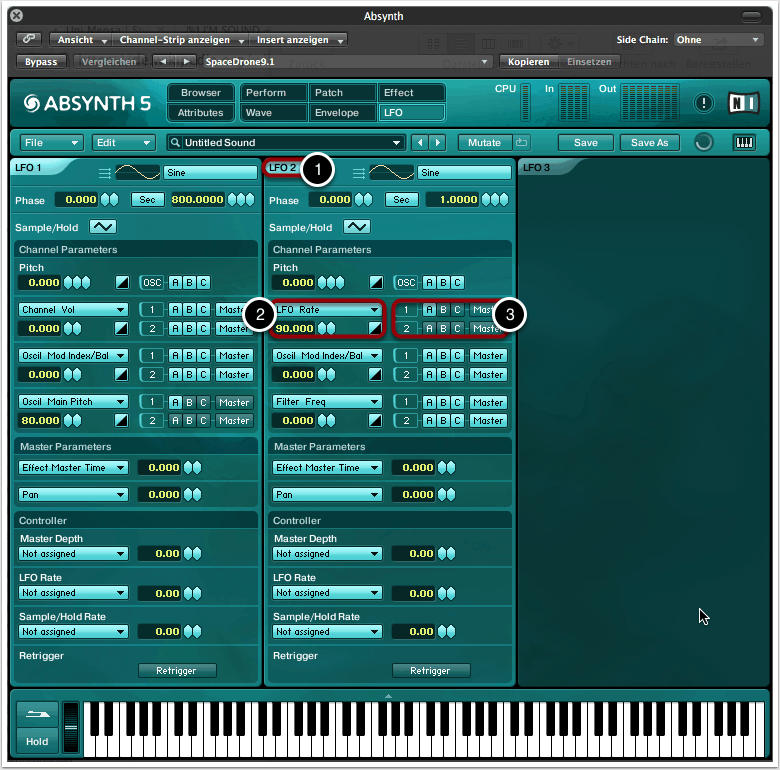Expand the Side Chain 'Ohne' dropdown

coord(717,40)
